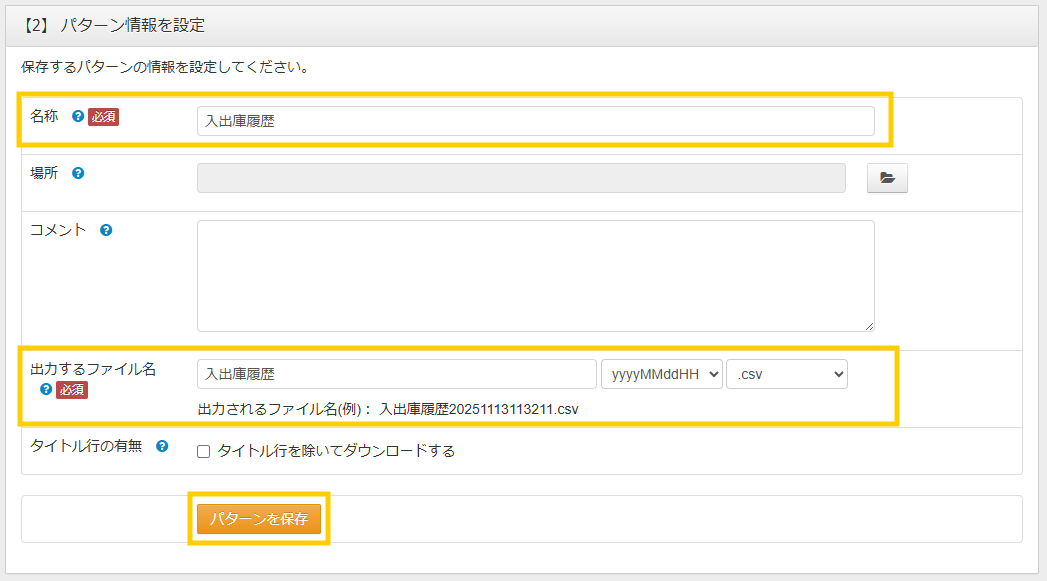1047x581 pixels.
Task: Click the 必須 badge under 出力するファイル名
Action: click(x=72, y=390)
